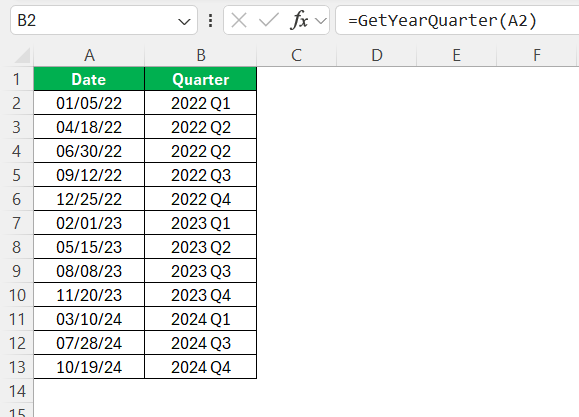Select cell with date 03/10/24
Screen dimensions: 579x417
click(x=89, y=319)
